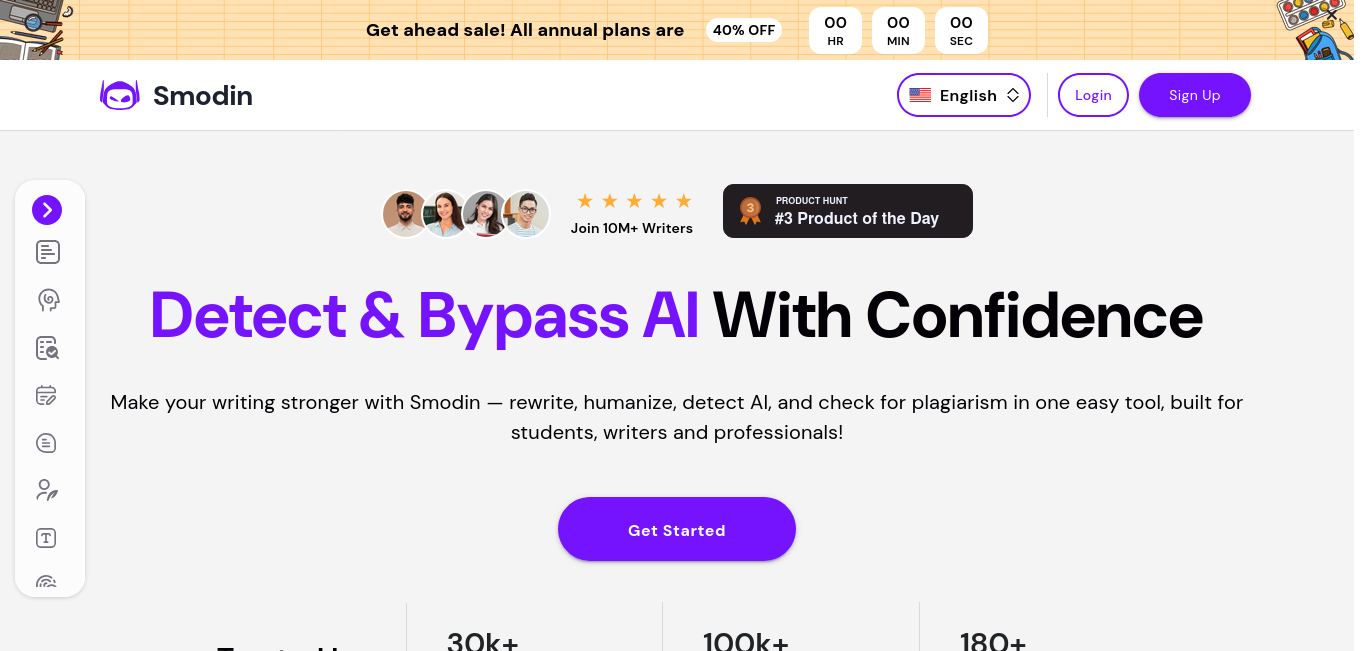Click the Smodin brand name text
The height and width of the screenshot is (651, 1366).
coord(203,96)
